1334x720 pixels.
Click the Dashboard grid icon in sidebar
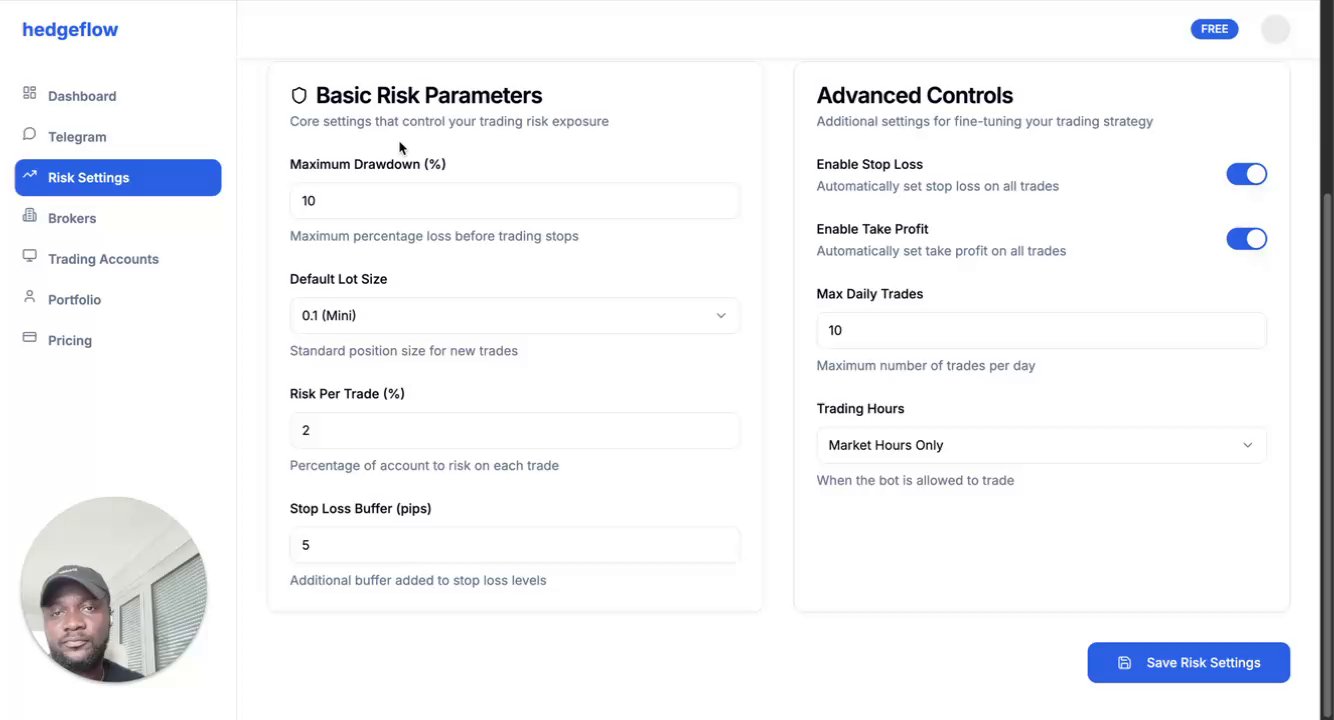29,94
